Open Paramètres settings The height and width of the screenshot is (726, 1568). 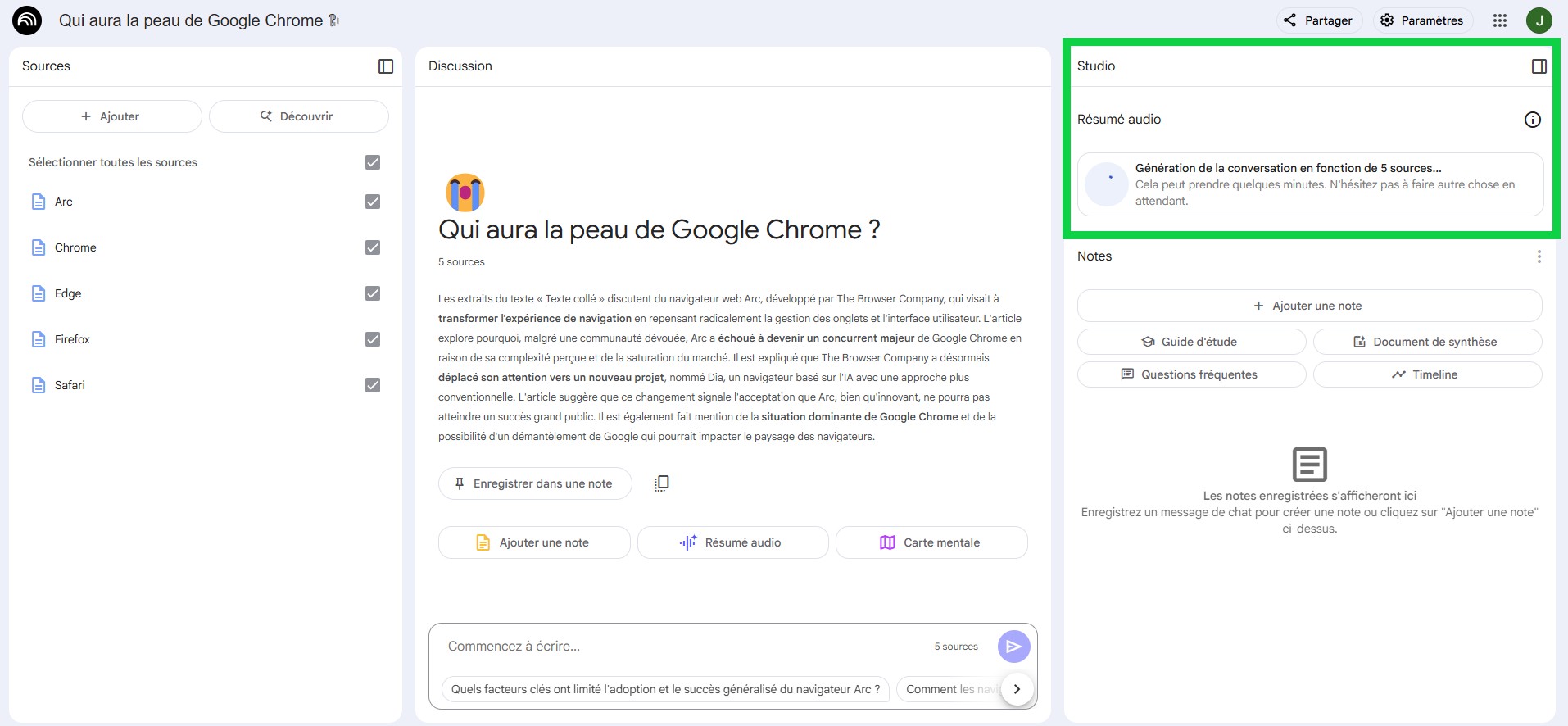coord(1423,20)
